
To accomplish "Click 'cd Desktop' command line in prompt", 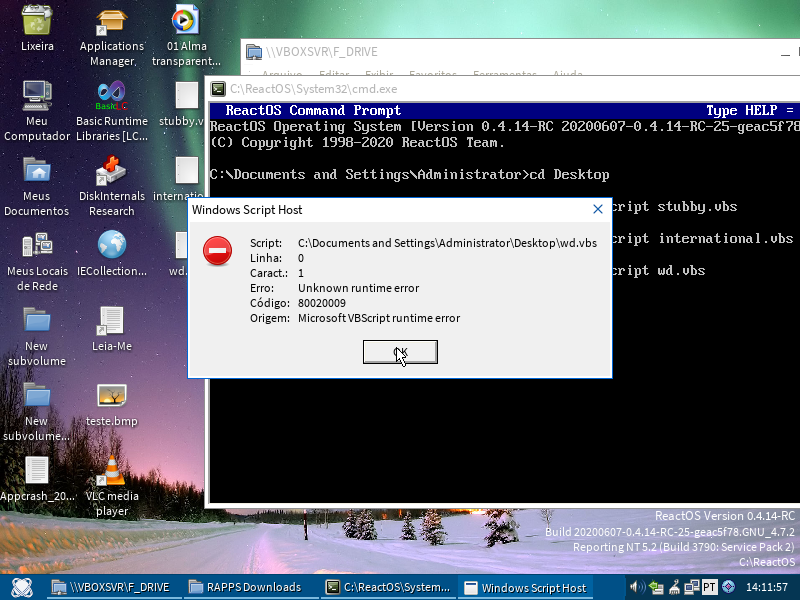I will point(569,174).
